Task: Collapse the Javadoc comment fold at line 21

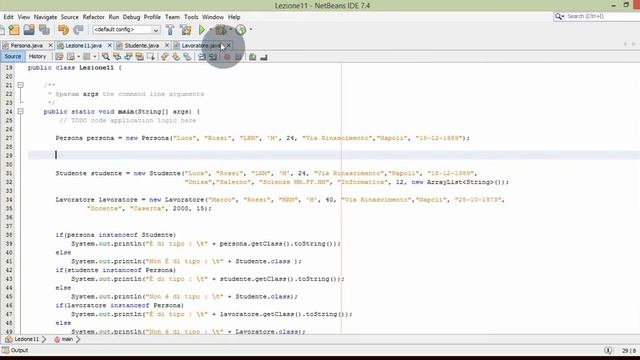Action: (20, 85)
